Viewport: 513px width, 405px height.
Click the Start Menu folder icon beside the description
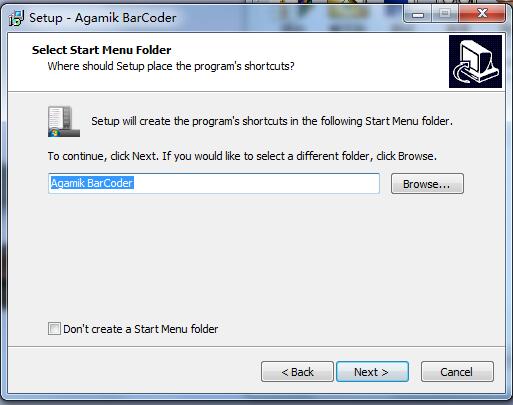(64, 121)
